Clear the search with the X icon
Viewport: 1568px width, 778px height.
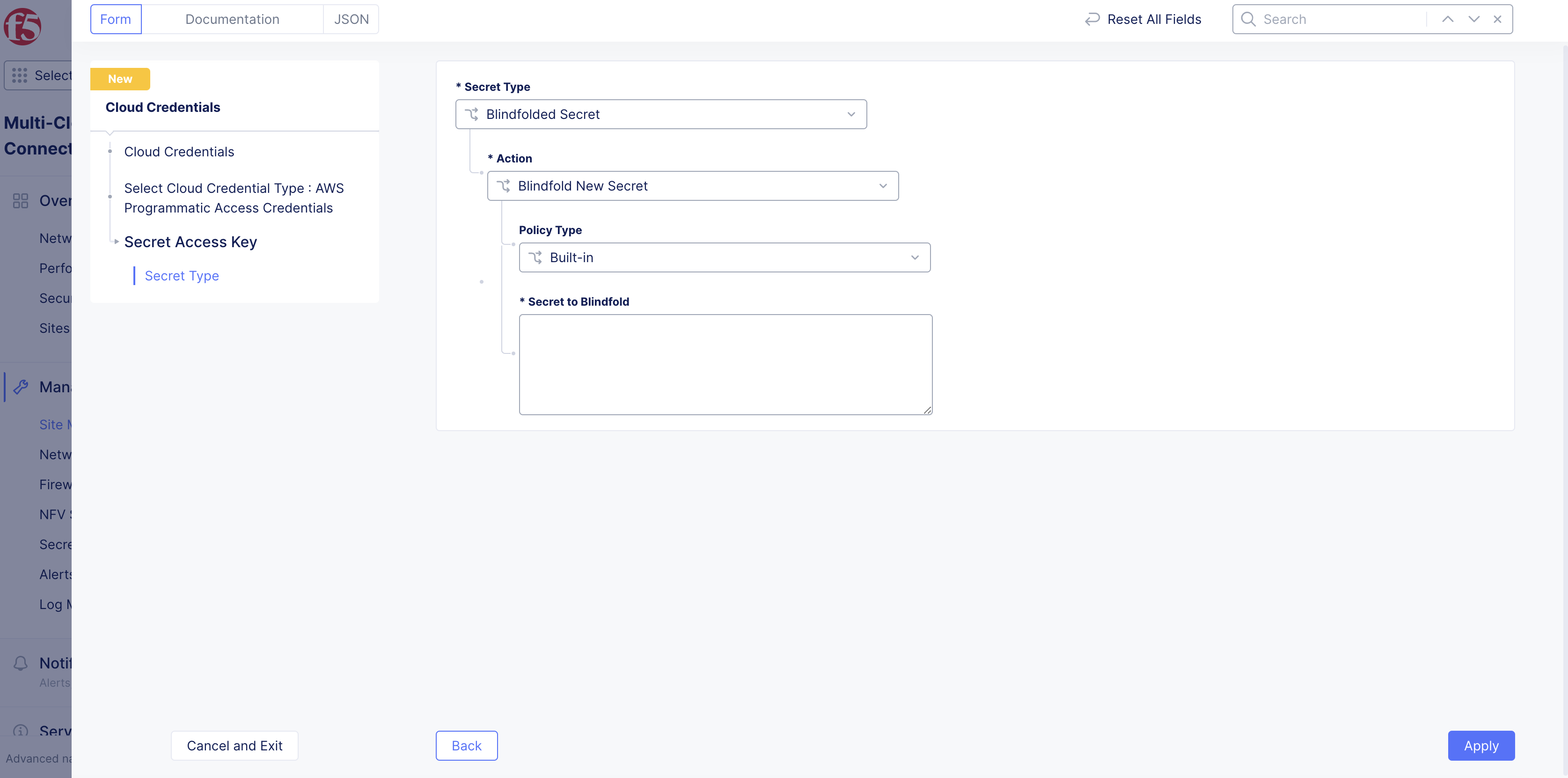1498,19
